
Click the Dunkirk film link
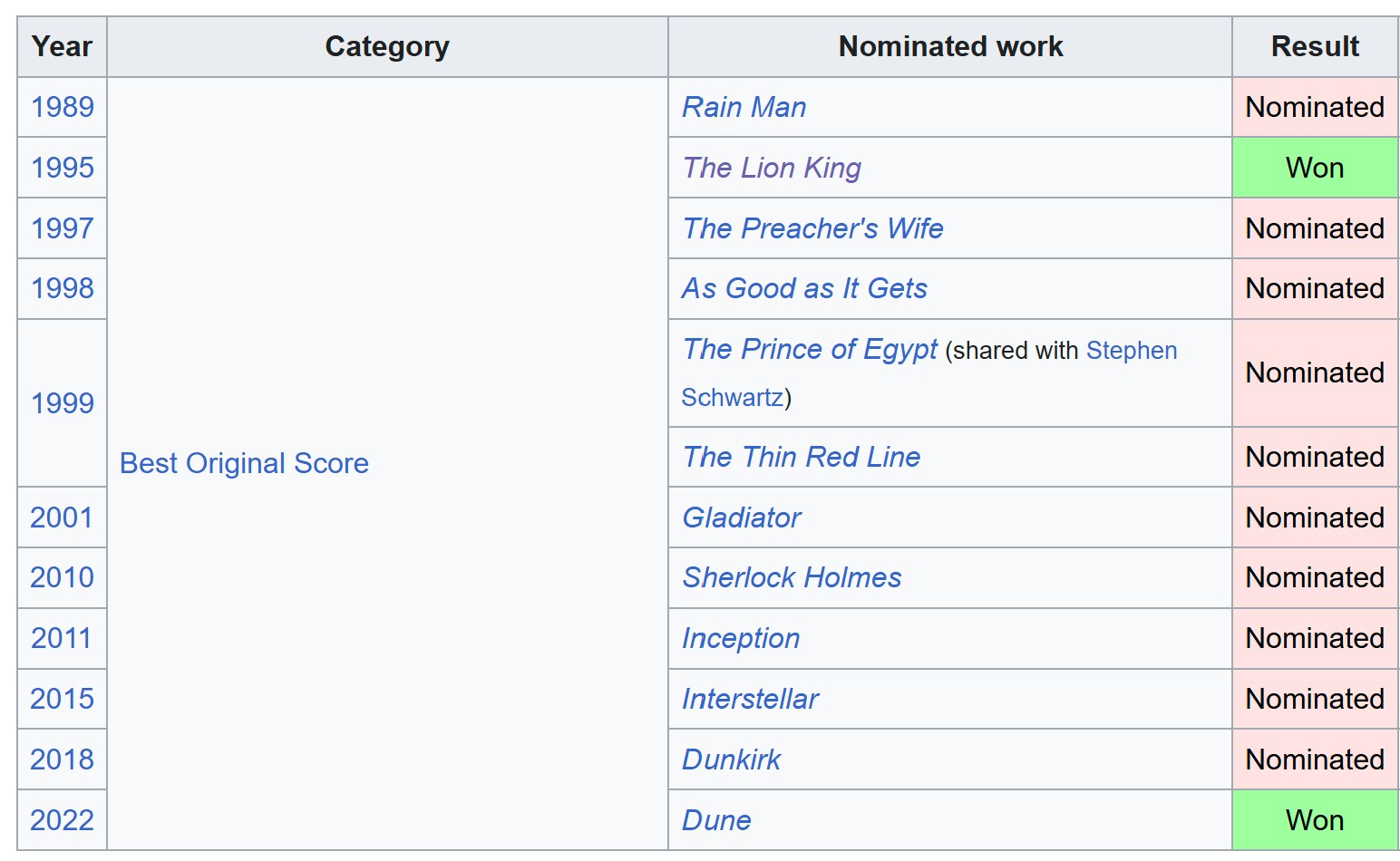coord(731,759)
